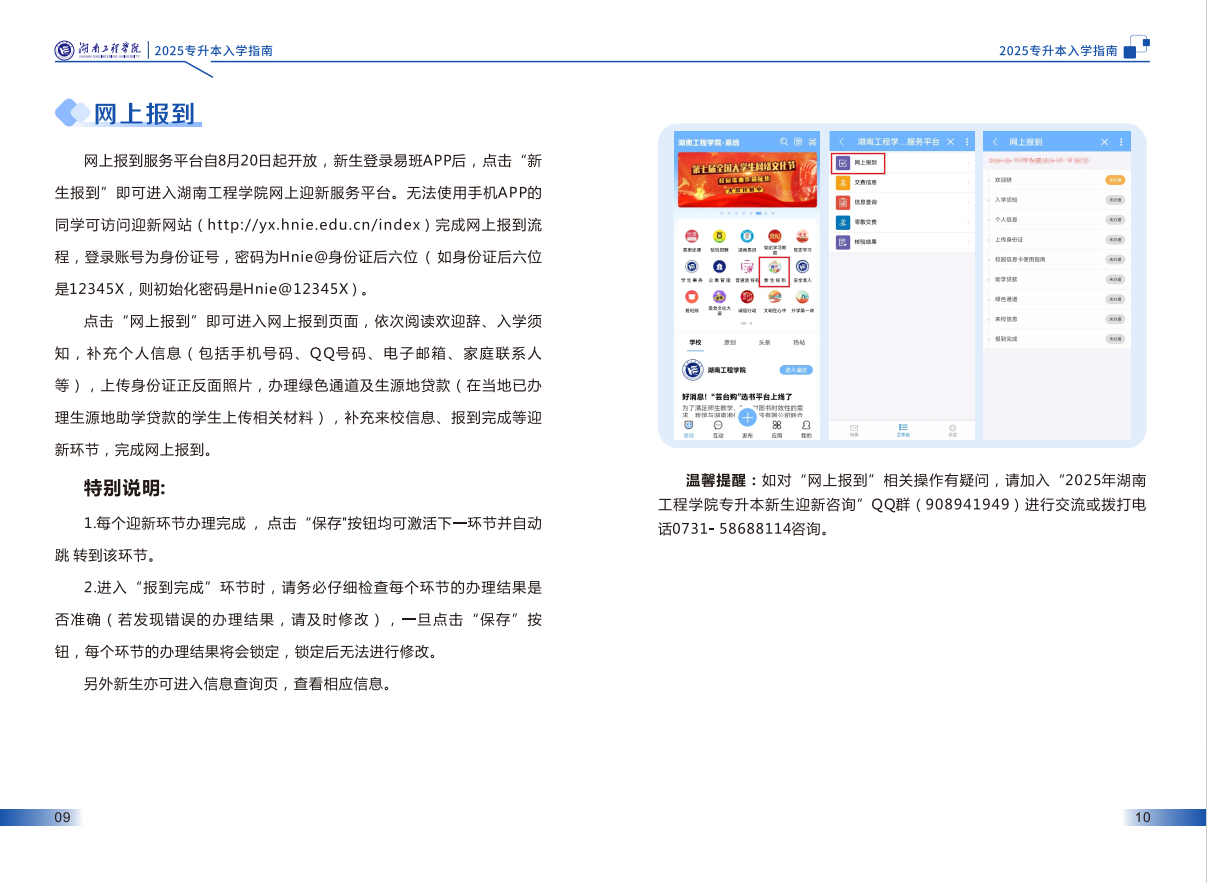Image resolution: width=1207 pixels, height=883 pixels.
Task: Tap the red 网络文化节 banner image
Action: point(747,179)
